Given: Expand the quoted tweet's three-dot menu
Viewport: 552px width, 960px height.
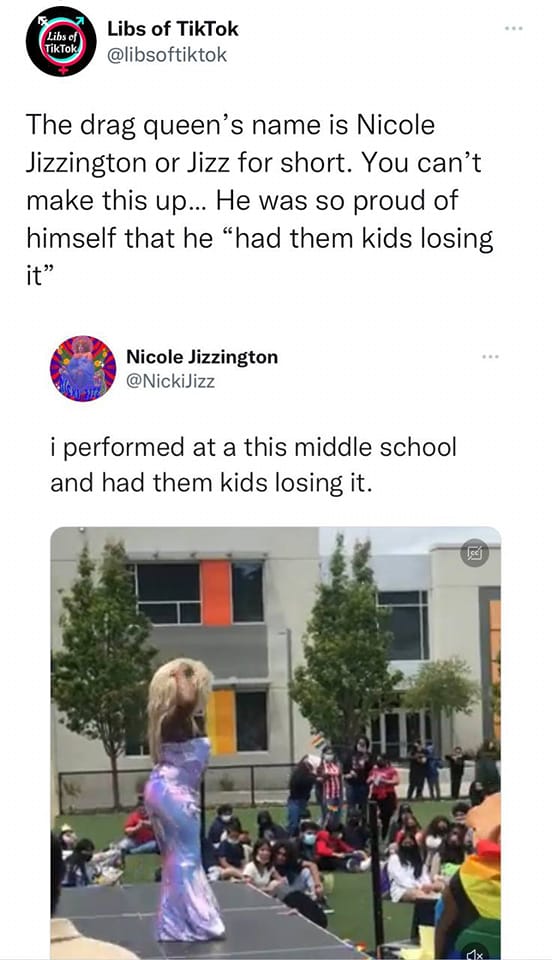Looking at the screenshot, I should 490,356.
